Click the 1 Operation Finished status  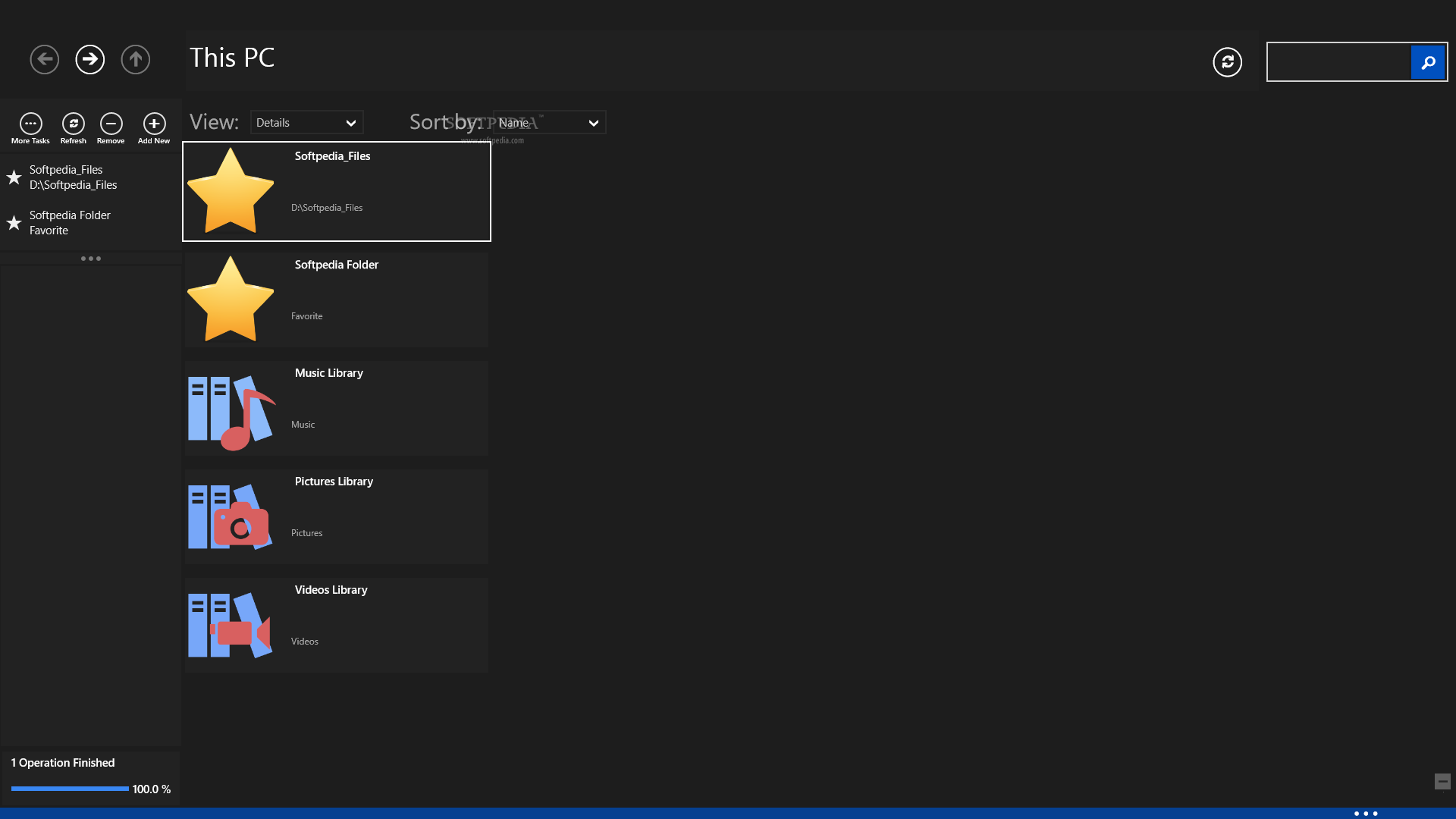[63, 763]
